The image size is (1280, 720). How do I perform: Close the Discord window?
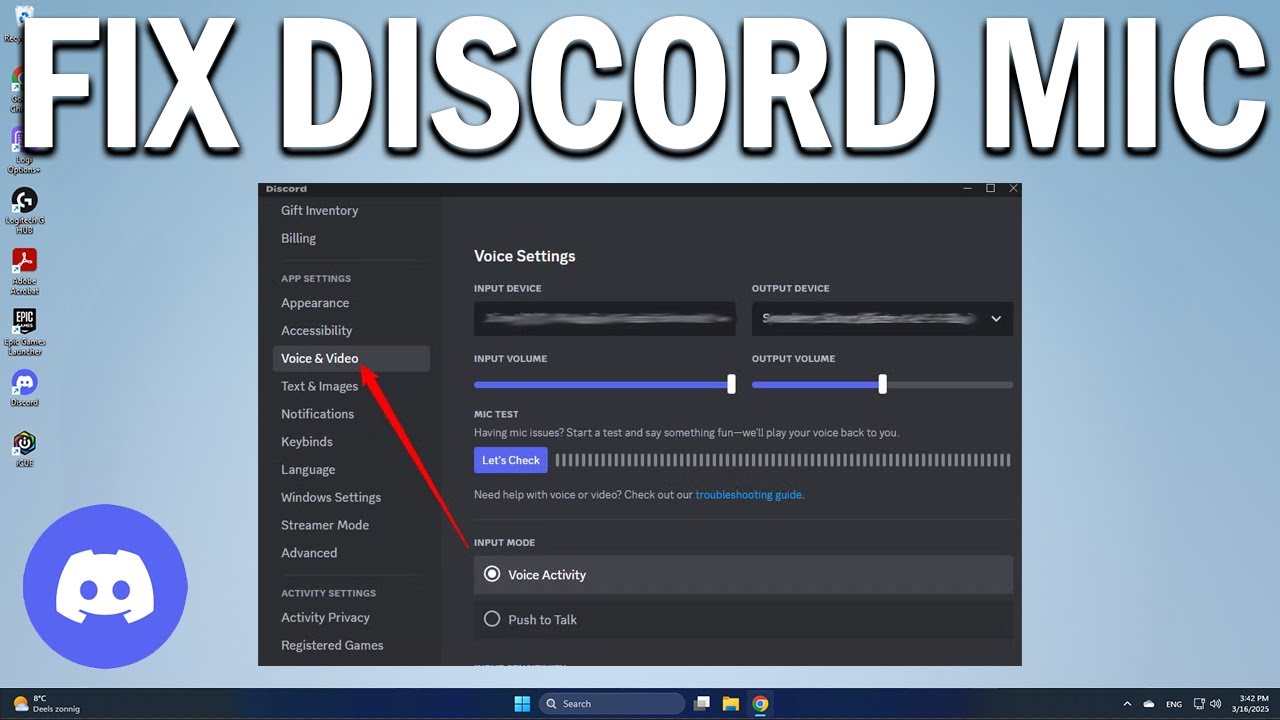[1013, 188]
